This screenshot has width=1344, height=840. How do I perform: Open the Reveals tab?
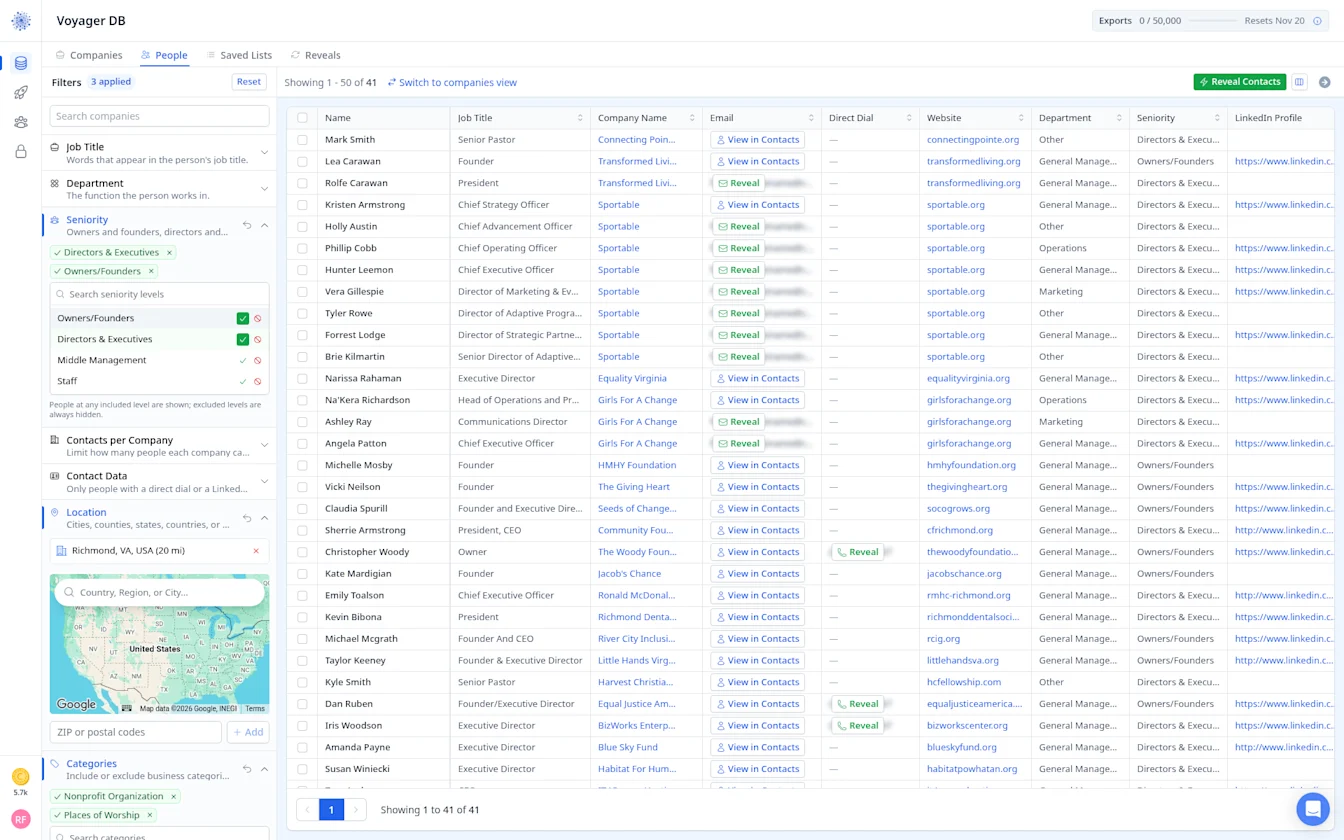[315, 55]
